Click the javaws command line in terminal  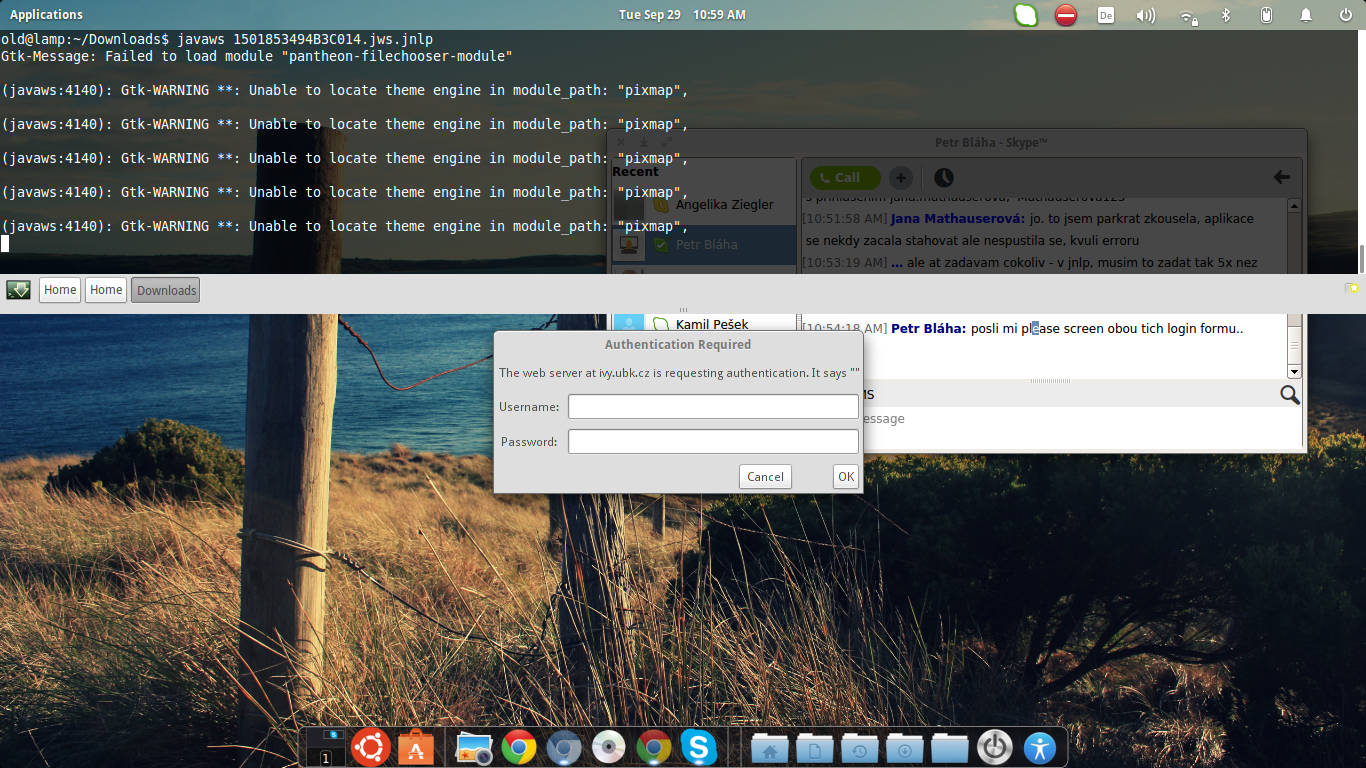click(x=217, y=39)
